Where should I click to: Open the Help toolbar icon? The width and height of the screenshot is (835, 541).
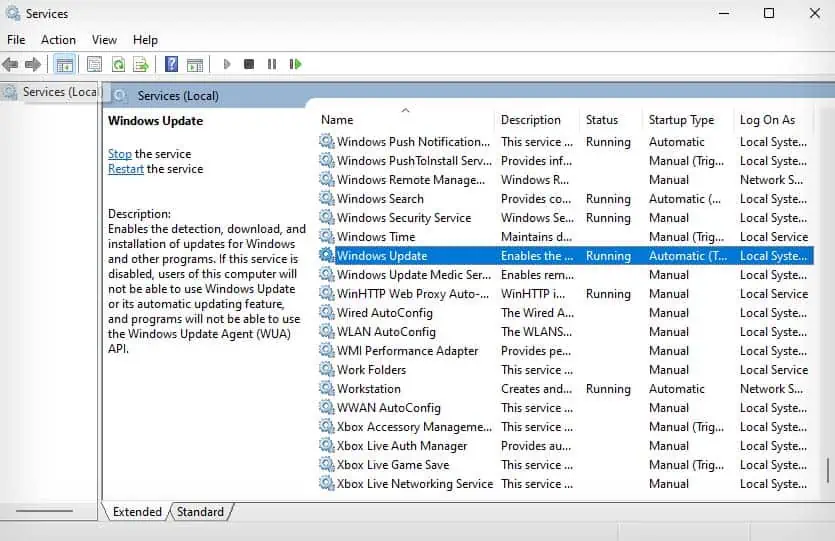pyautogui.click(x=171, y=64)
